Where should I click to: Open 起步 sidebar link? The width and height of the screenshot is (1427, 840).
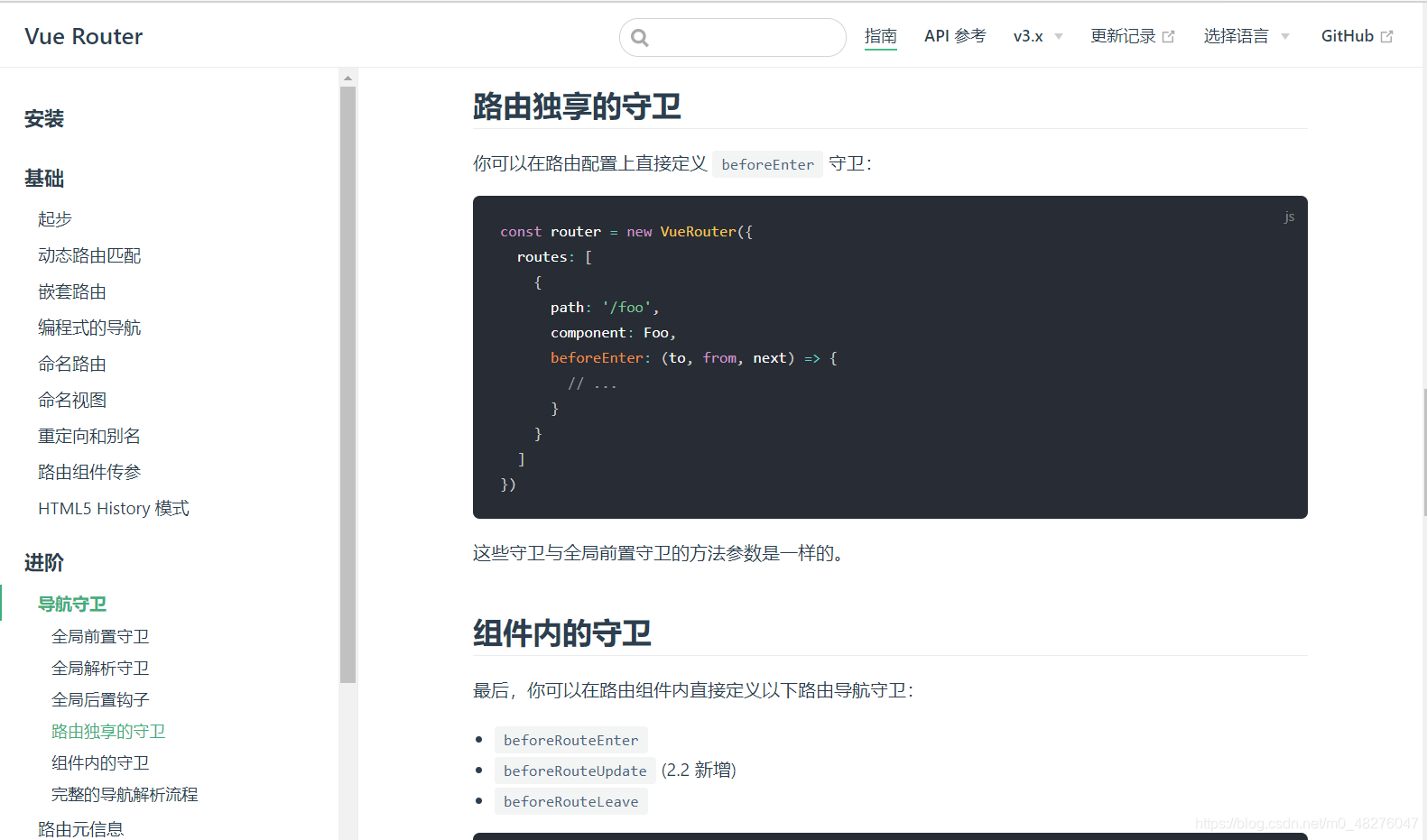(55, 219)
